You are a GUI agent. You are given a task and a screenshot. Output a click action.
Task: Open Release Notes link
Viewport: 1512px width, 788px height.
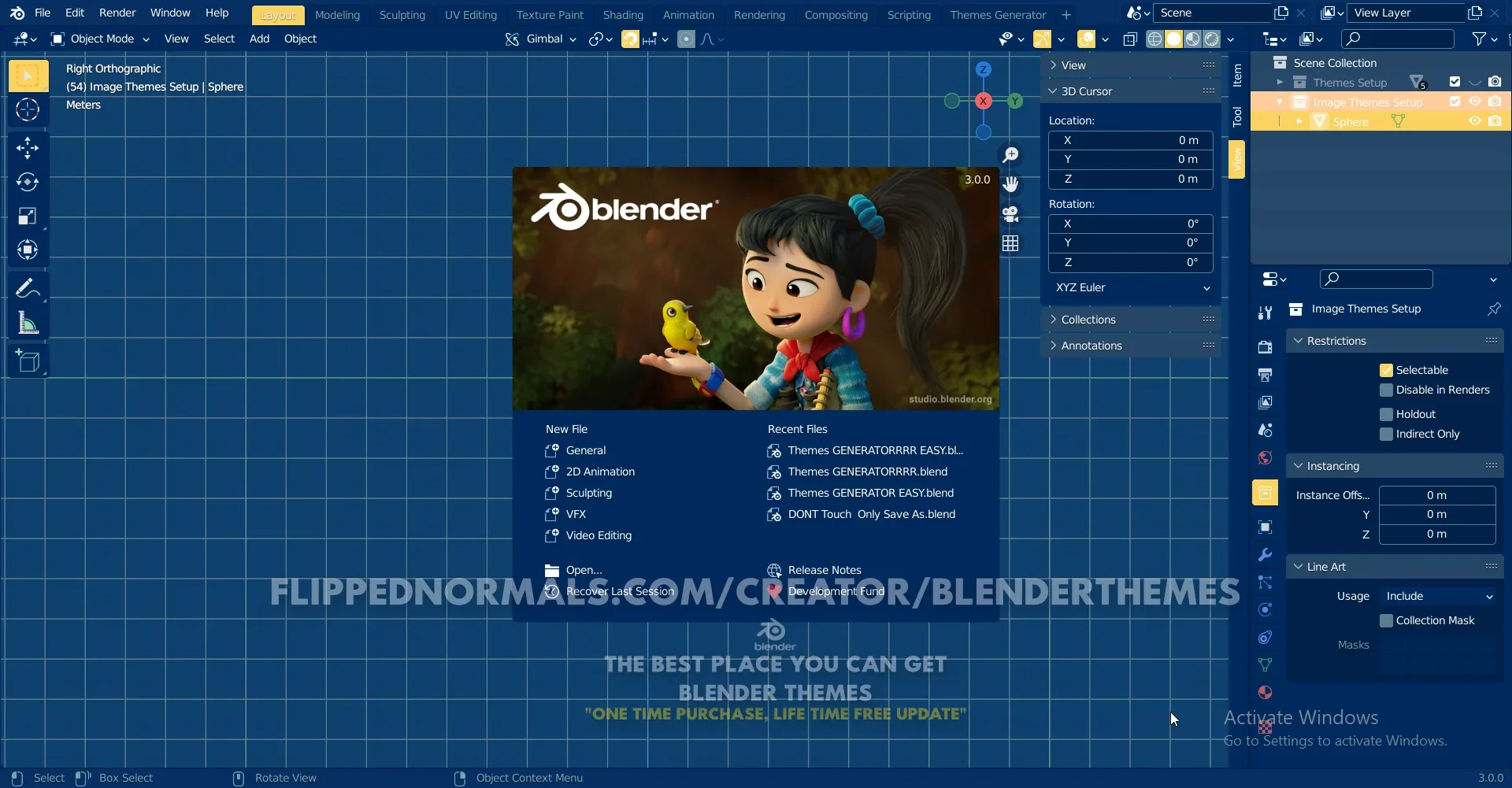point(825,570)
